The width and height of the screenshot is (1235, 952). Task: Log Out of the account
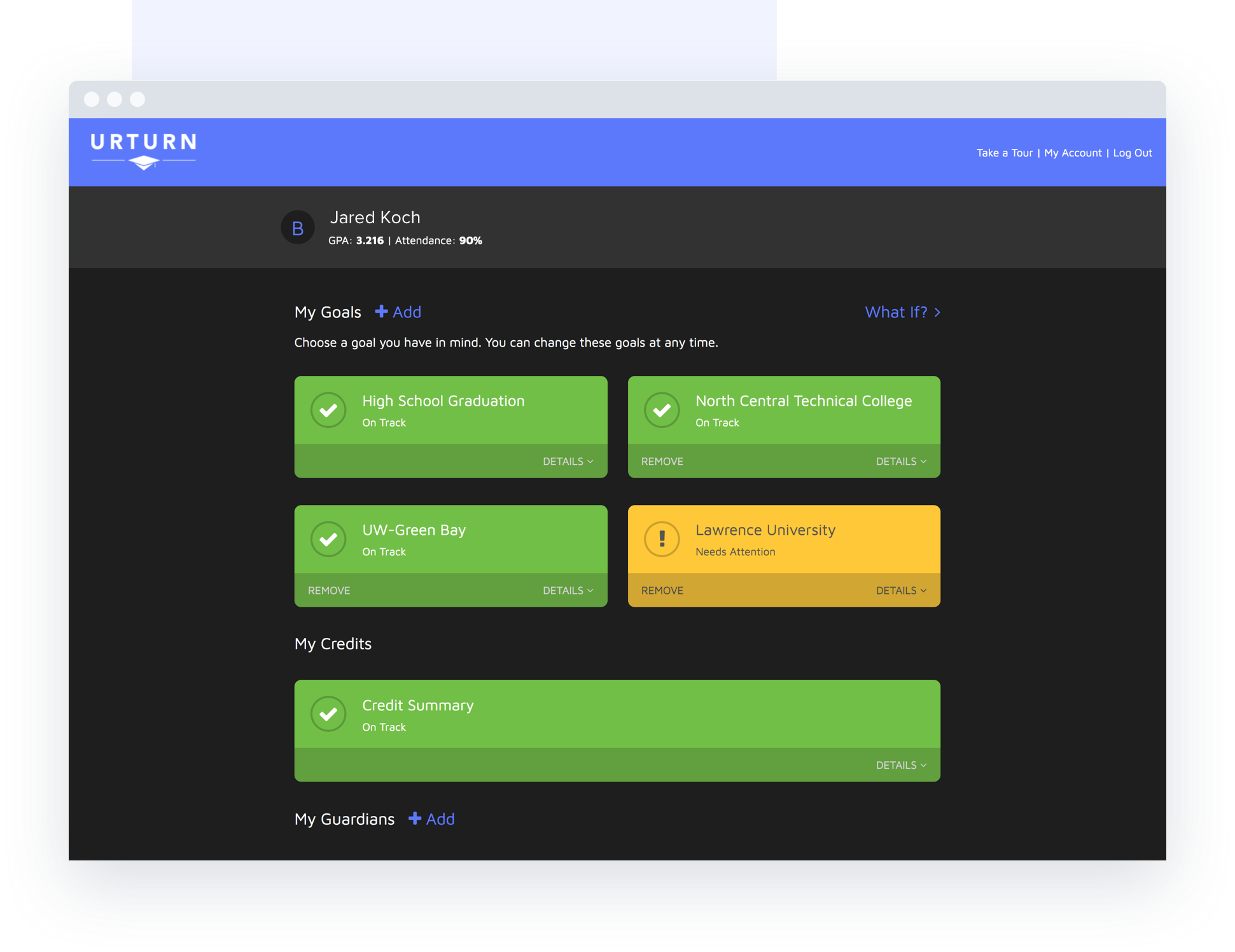[x=1133, y=153]
